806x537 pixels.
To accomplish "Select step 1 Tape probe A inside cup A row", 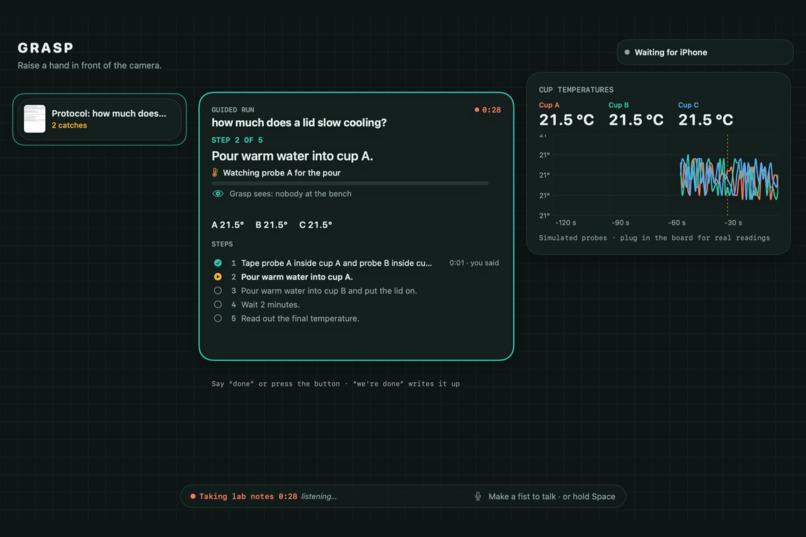I will [356, 263].
